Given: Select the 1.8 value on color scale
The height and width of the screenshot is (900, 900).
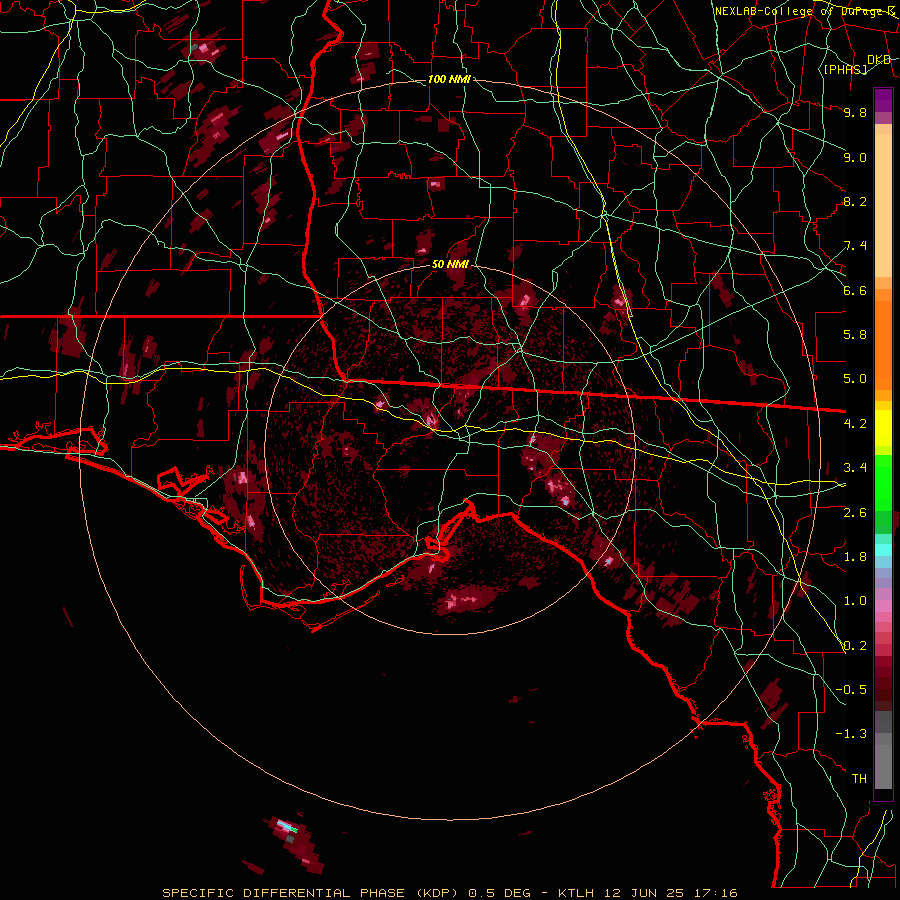Looking at the screenshot, I should [x=855, y=557].
